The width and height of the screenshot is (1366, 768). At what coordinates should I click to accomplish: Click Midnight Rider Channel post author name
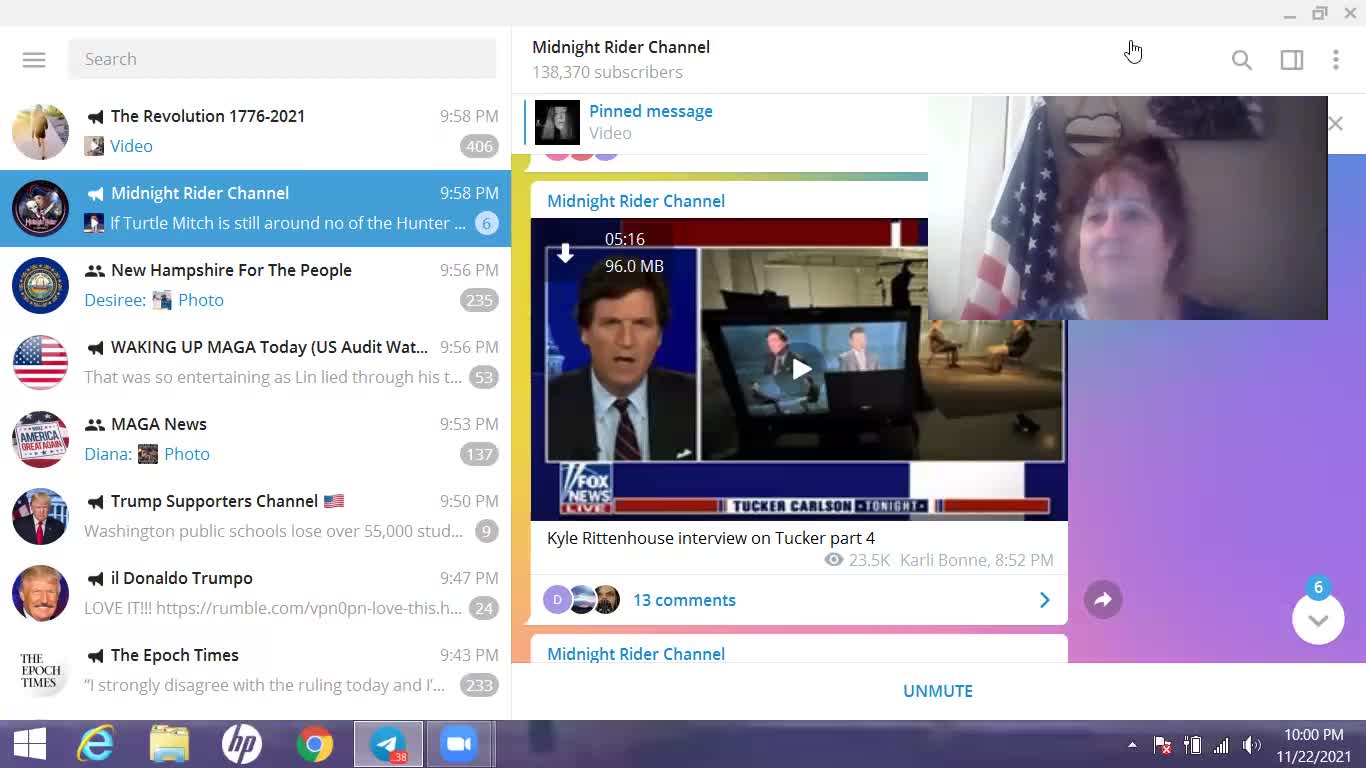coord(636,201)
